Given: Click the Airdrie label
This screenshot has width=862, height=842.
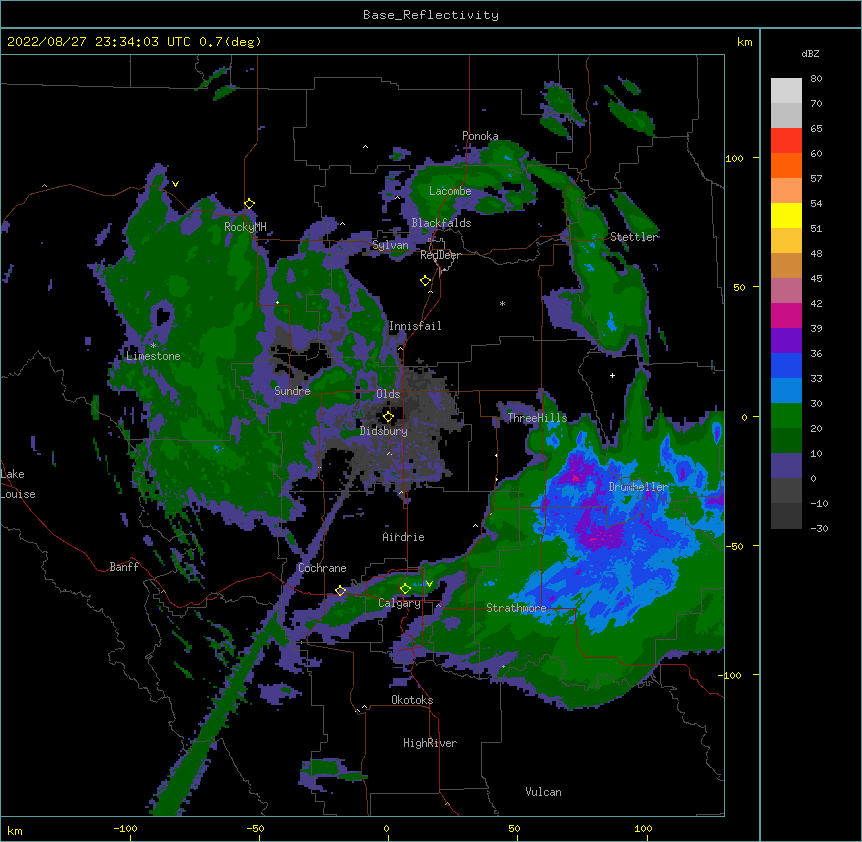Looking at the screenshot, I should pos(404,537).
